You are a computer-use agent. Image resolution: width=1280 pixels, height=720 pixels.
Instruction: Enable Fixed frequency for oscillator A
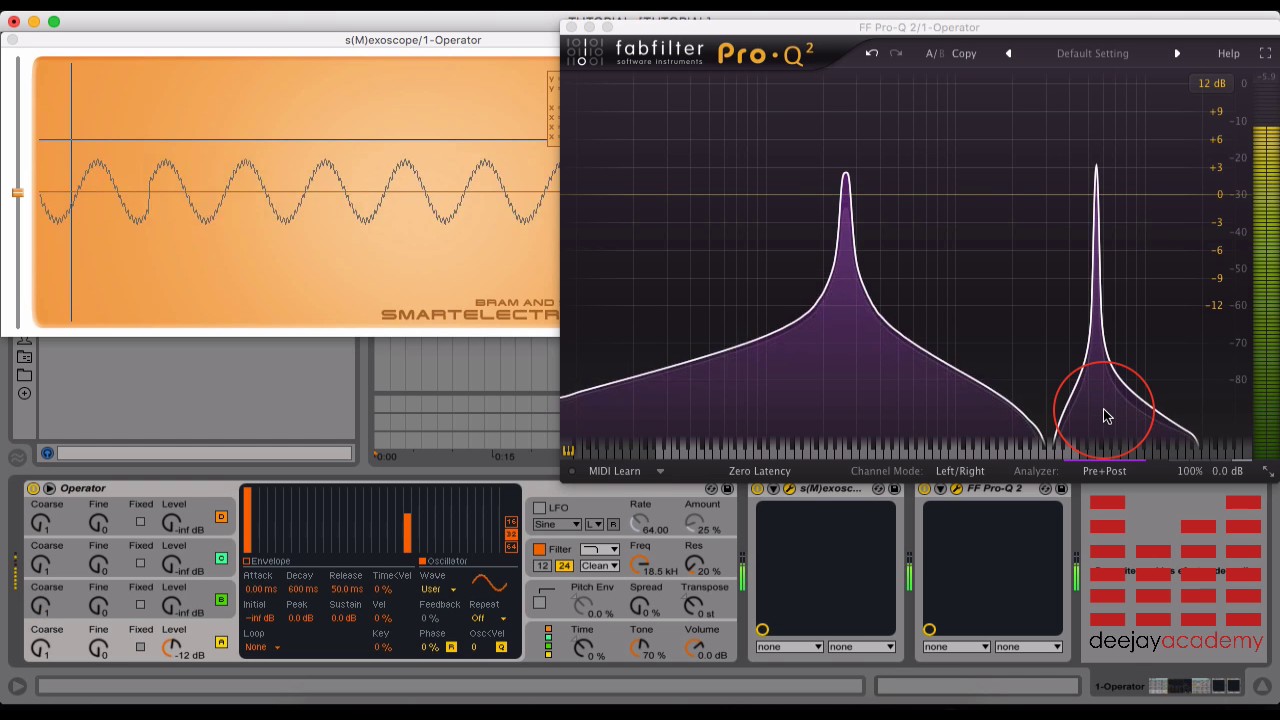[x=140, y=646]
